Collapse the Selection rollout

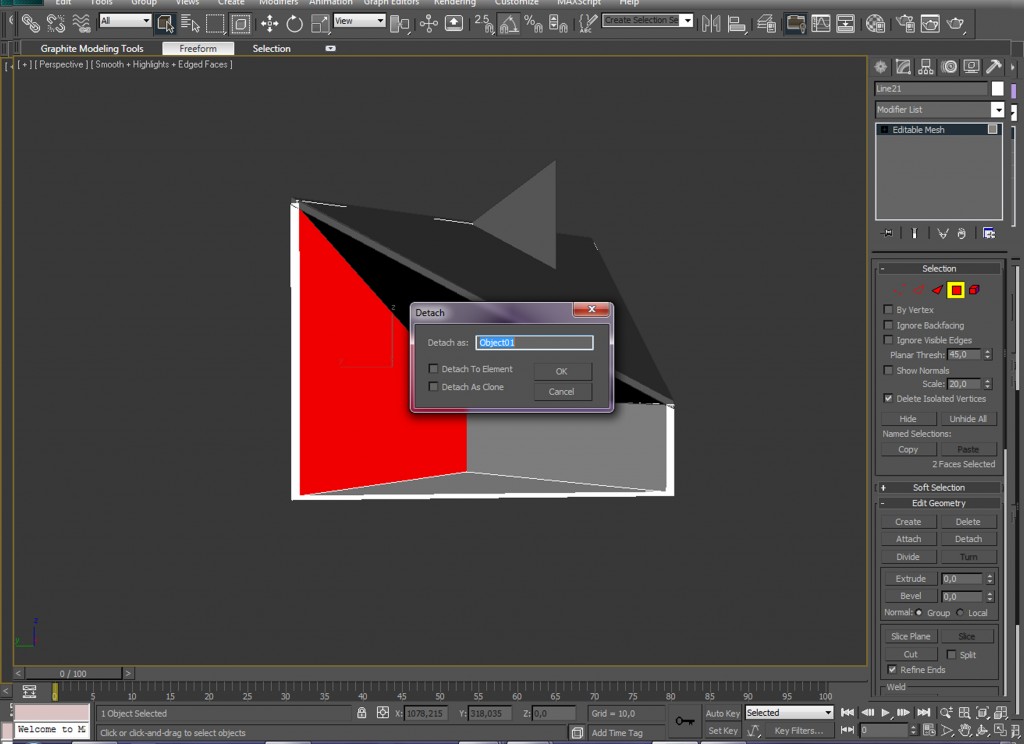click(x=938, y=268)
